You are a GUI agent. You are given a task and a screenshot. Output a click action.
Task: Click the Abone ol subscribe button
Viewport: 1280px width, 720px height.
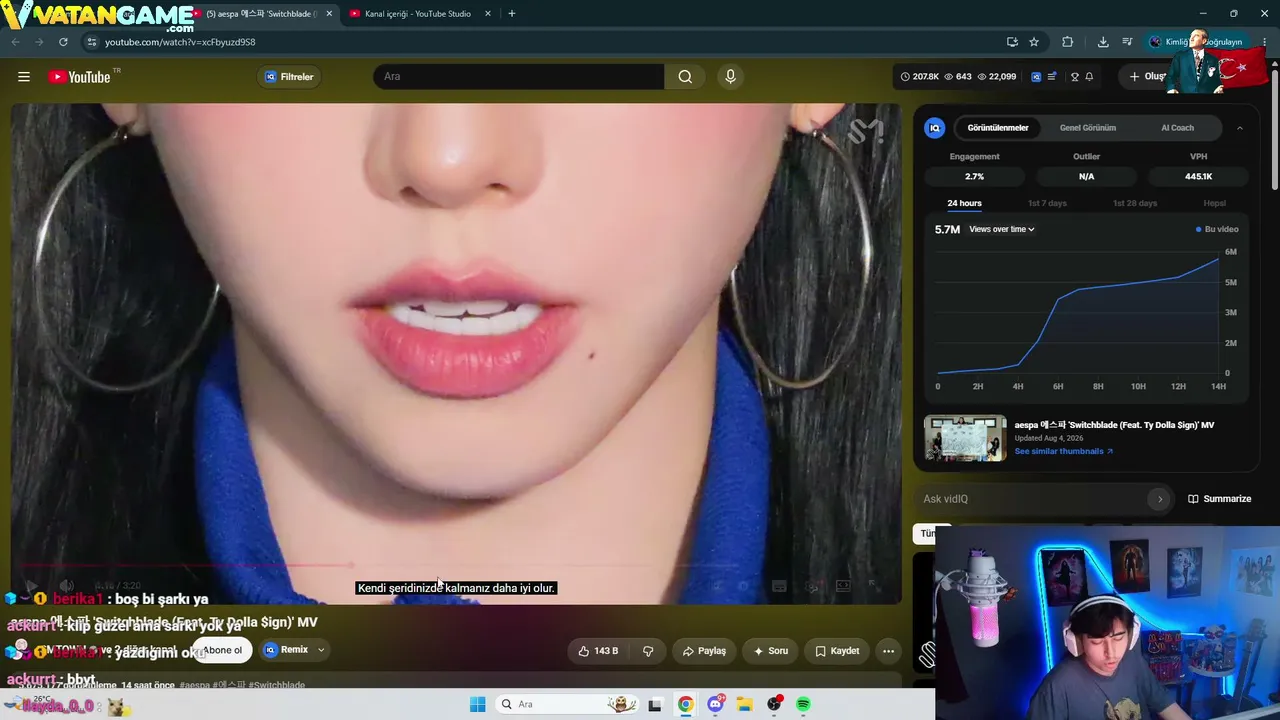[x=222, y=650]
